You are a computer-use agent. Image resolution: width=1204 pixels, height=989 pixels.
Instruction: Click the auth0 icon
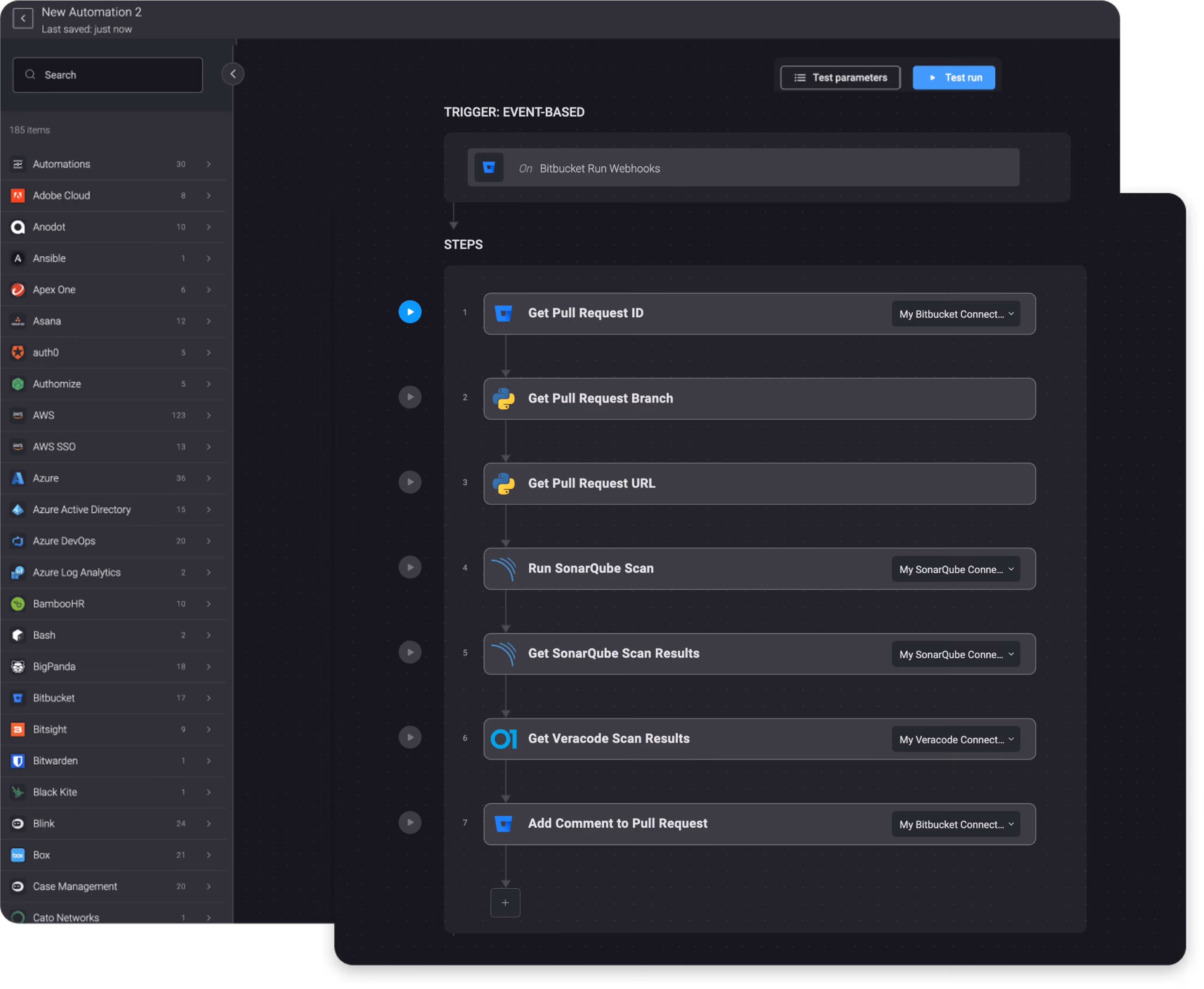tap(18, 353)
